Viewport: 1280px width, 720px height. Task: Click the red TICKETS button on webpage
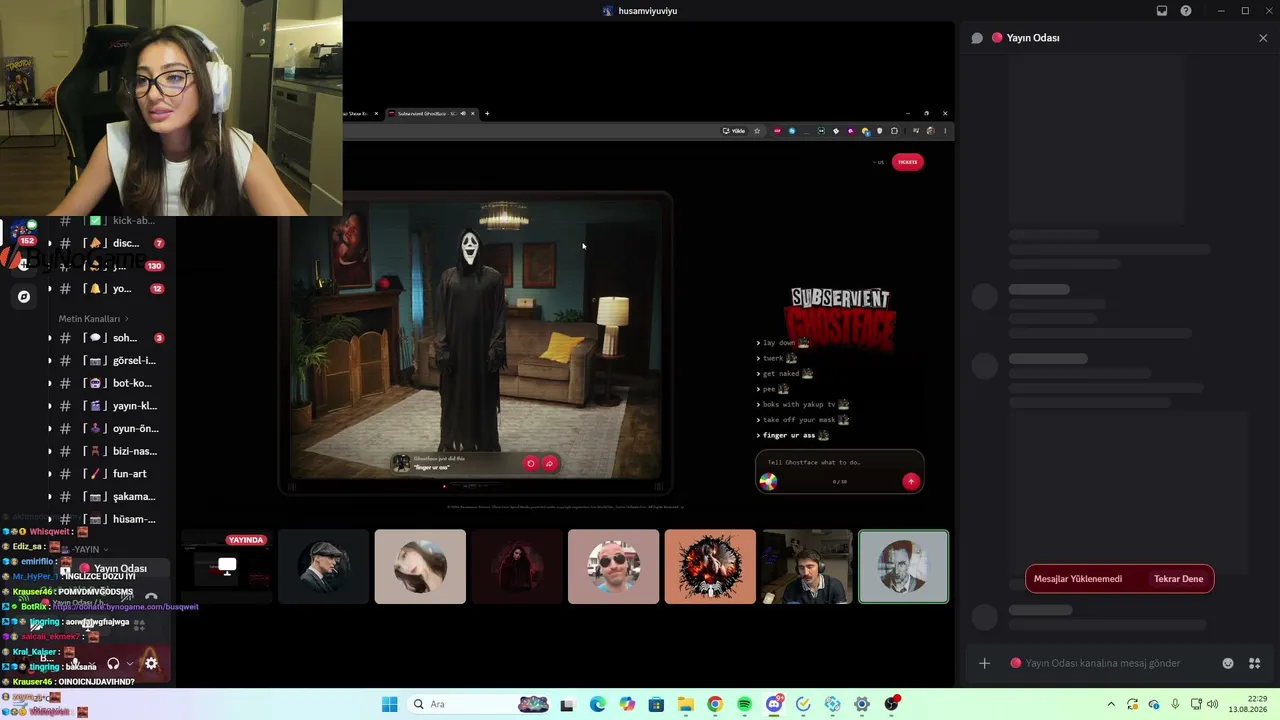pyautogui.click(x=907, y=162)
